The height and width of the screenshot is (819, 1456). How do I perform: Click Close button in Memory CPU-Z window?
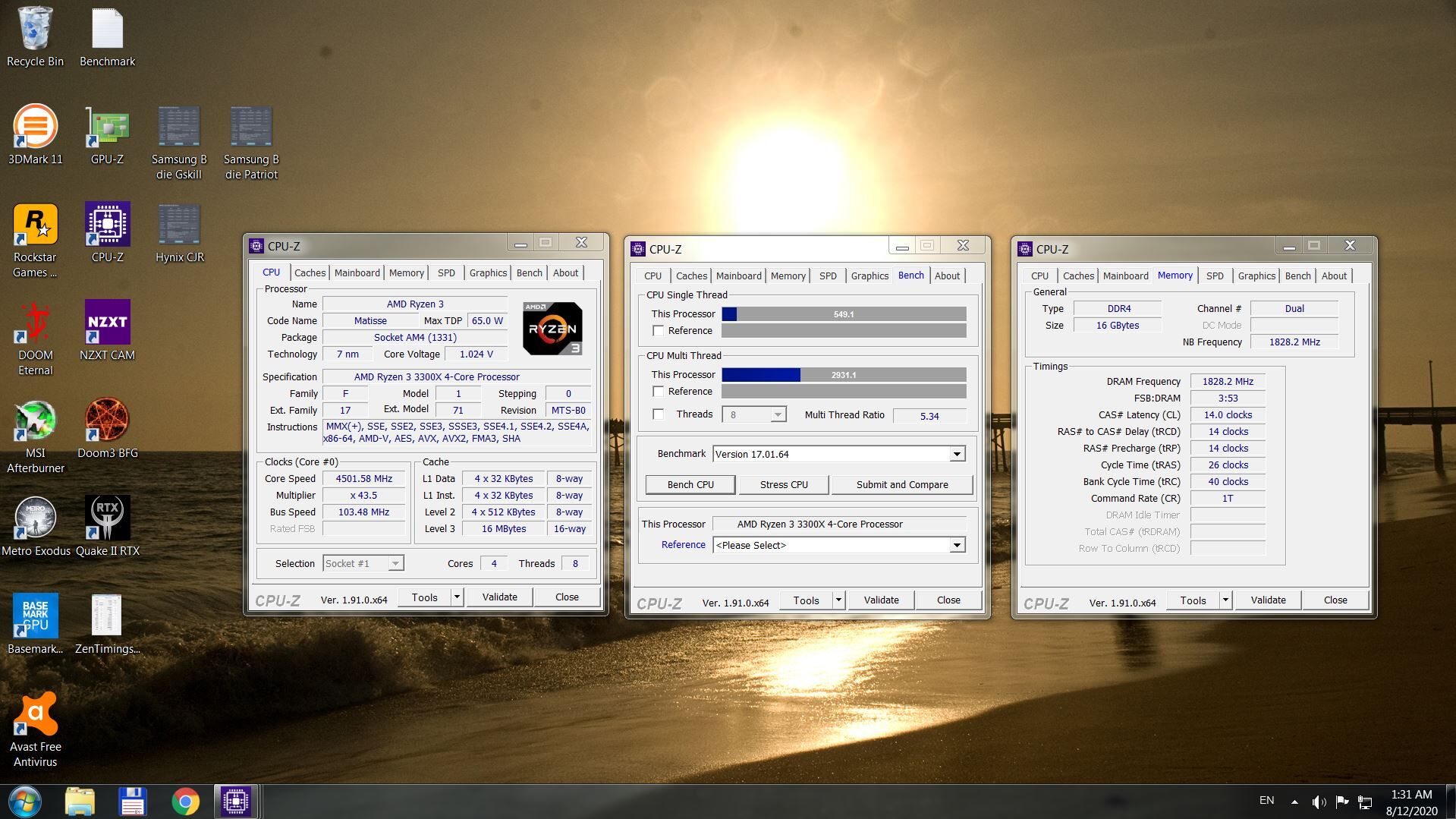(1335, 600)
